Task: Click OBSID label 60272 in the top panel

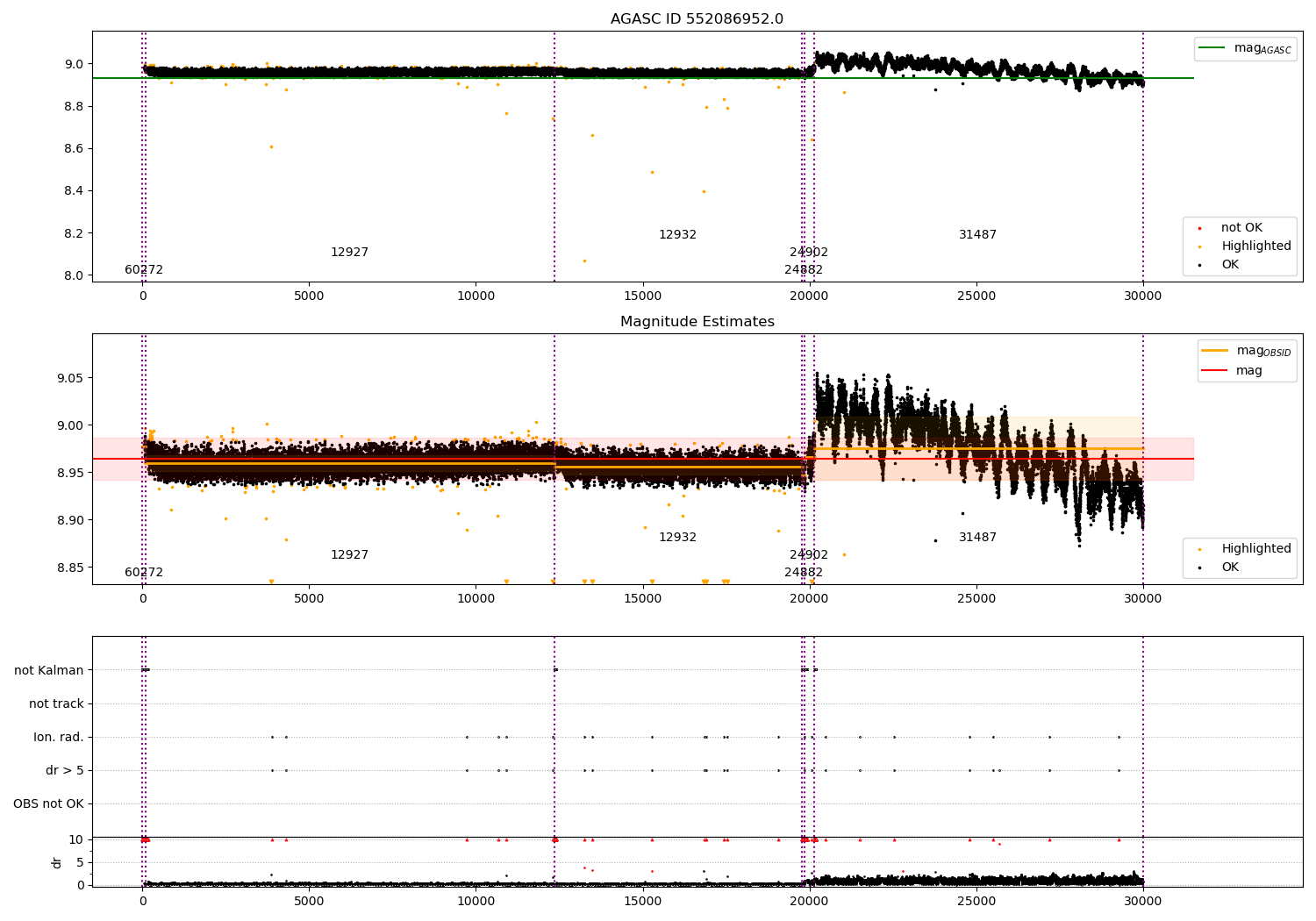Action: click(144, 270)
